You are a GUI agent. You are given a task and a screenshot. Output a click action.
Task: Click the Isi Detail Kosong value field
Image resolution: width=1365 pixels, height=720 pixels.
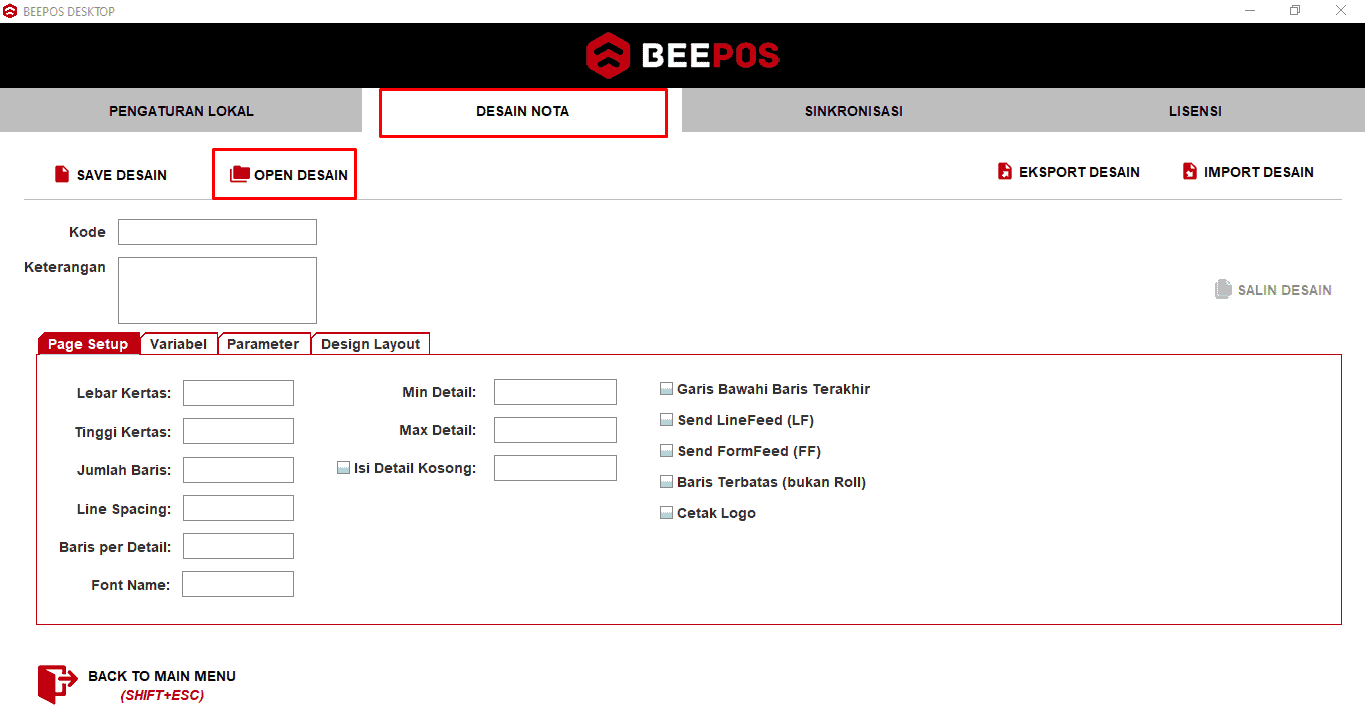point(555,468)
